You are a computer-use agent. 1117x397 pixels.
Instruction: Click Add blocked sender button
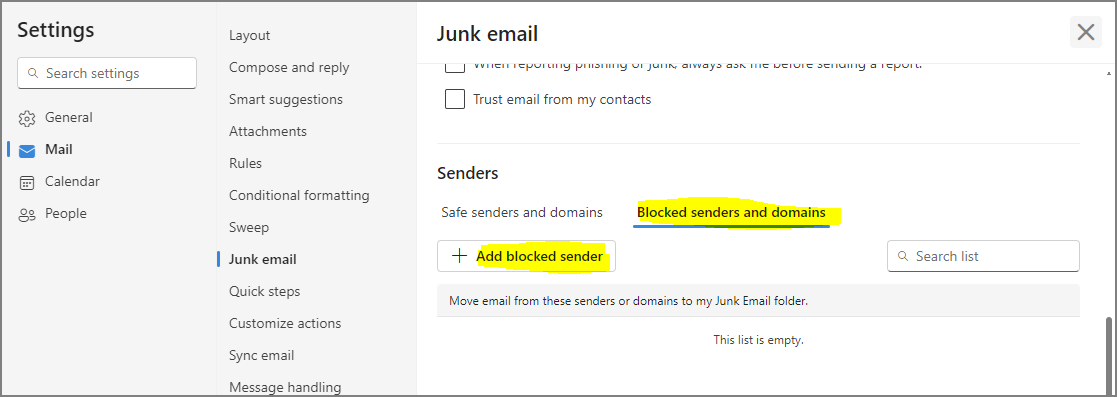tap(526, 256)
